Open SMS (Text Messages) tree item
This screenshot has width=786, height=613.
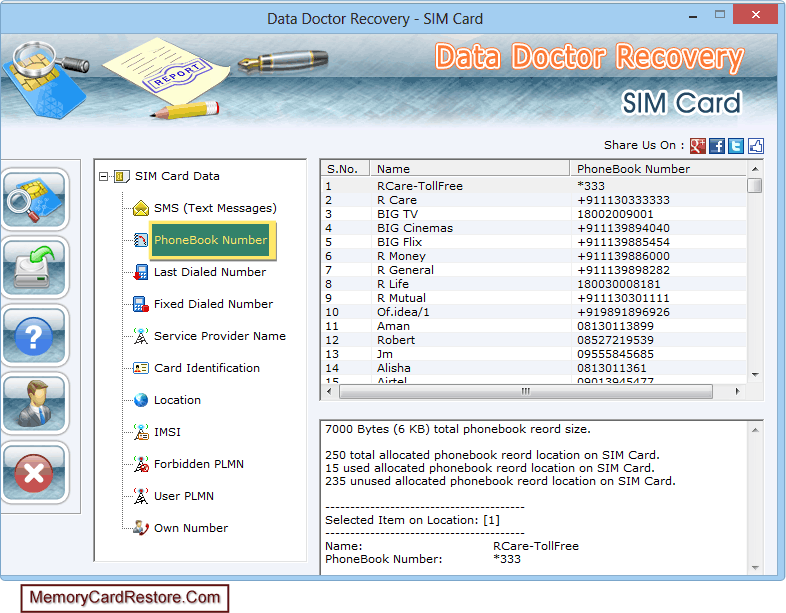point(215,208)
